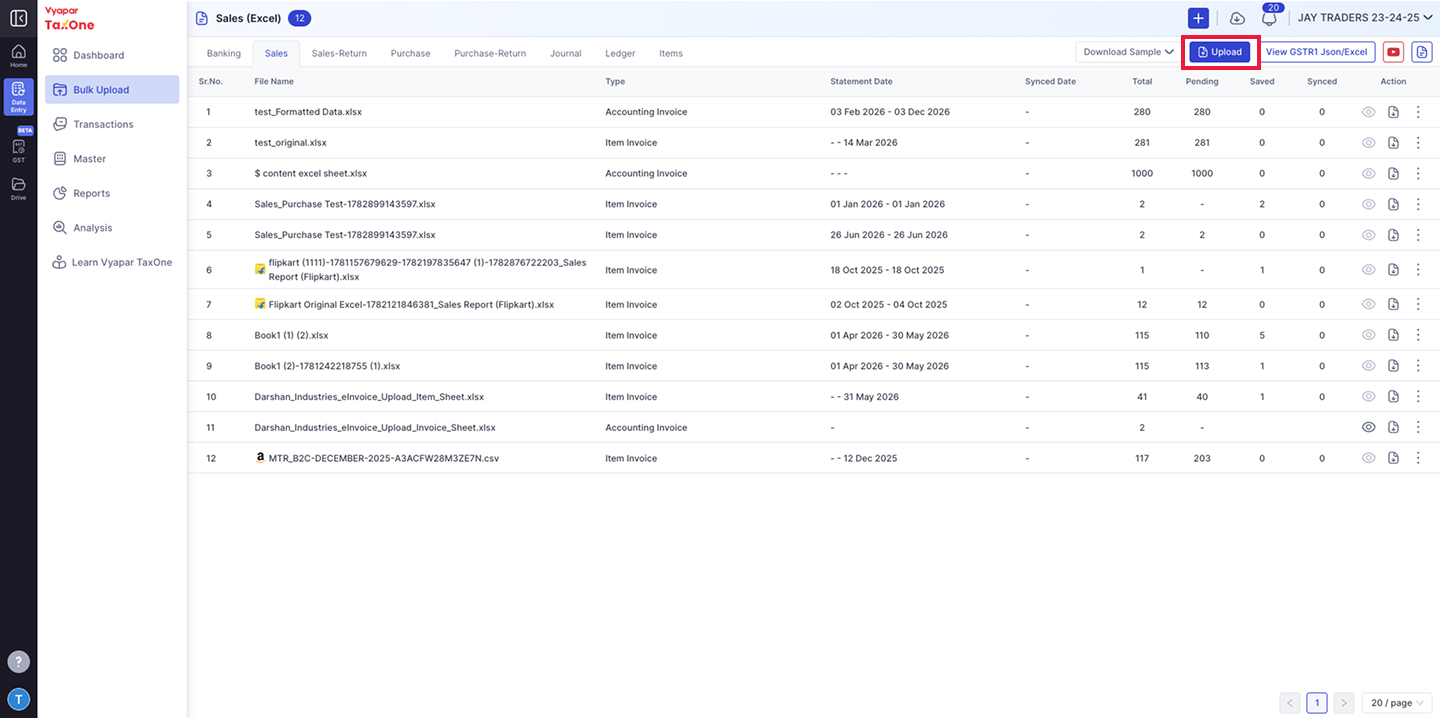View $ content excel sheet.xlsx eye icon
Screen dimensions: 1440x718
(x=1368, y=174)
